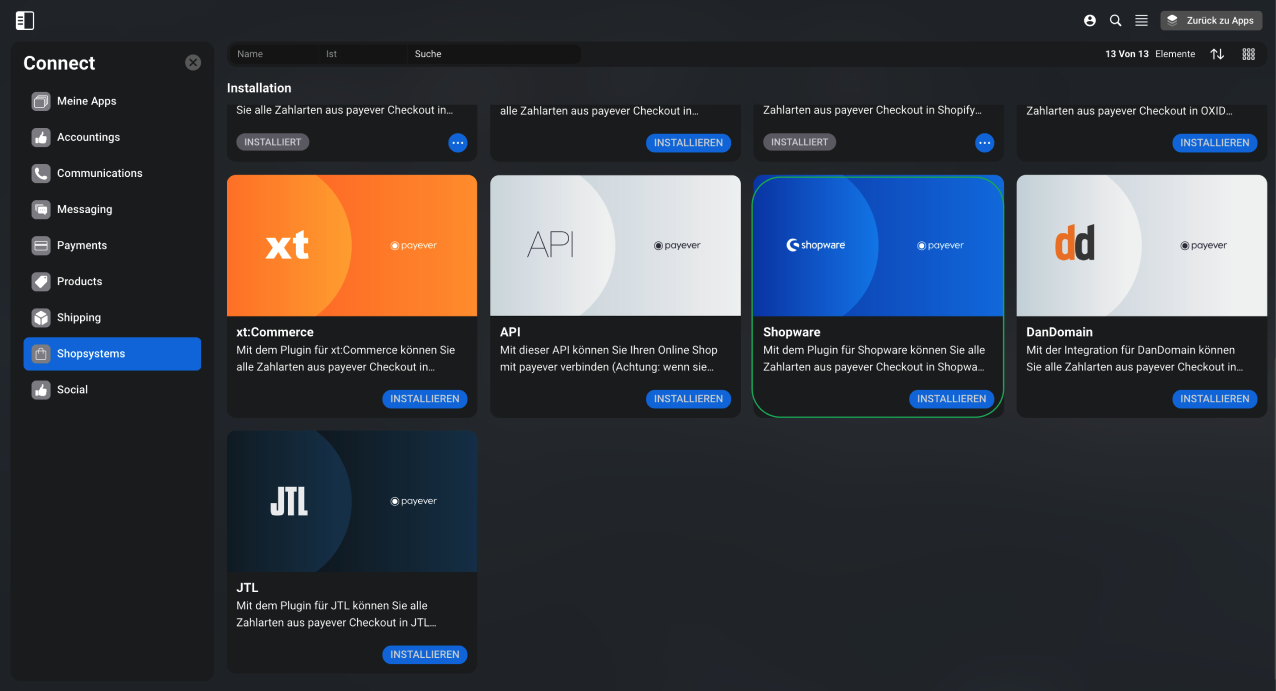Click INSTALLIERT badge on the Shopify card
This screenshot has width=1276, height=691.
799,142
